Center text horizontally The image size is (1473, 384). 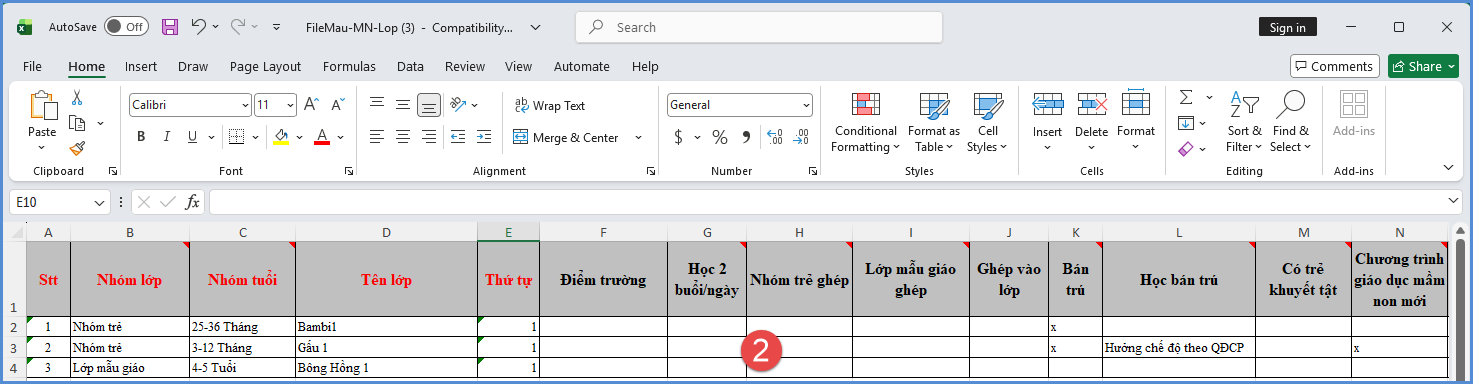(x=403, y=137)
